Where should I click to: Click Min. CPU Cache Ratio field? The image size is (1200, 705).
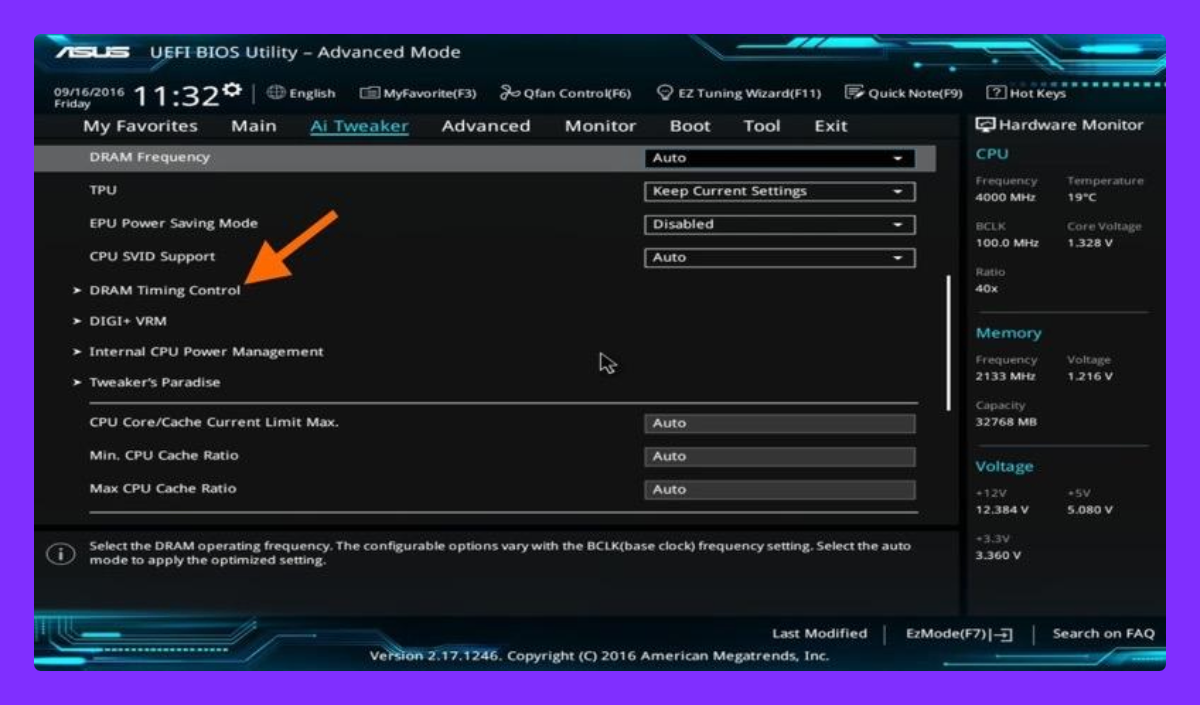pyautogui.click(x=780, y=456)
